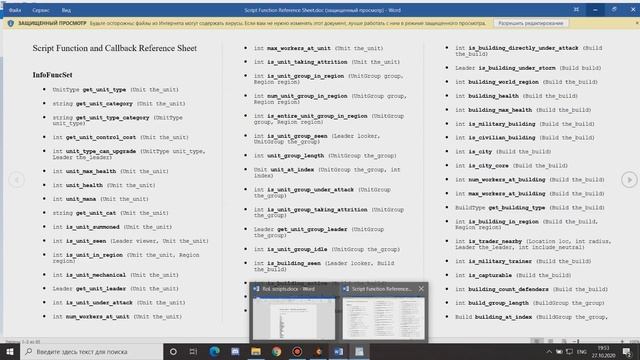Launch Microsoft Edge from the taskbar
640x360 pixels.
tap(214, 351)
